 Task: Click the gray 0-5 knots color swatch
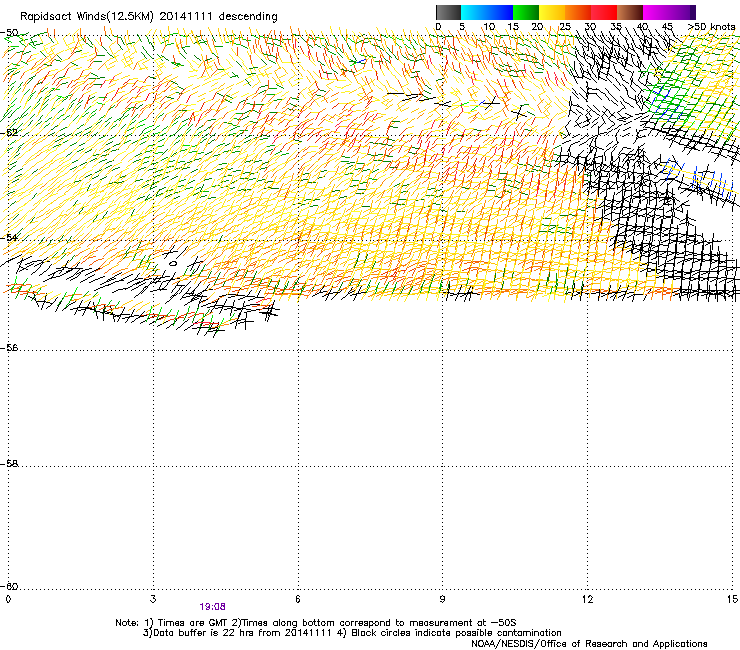pos(448,12)
